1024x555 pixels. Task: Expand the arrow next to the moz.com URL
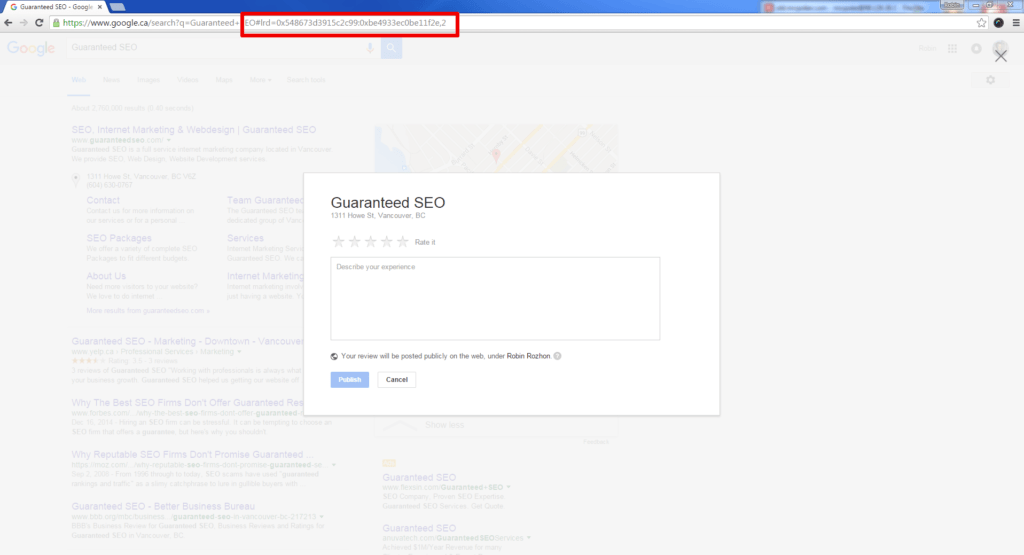click(x=334, y=465)
